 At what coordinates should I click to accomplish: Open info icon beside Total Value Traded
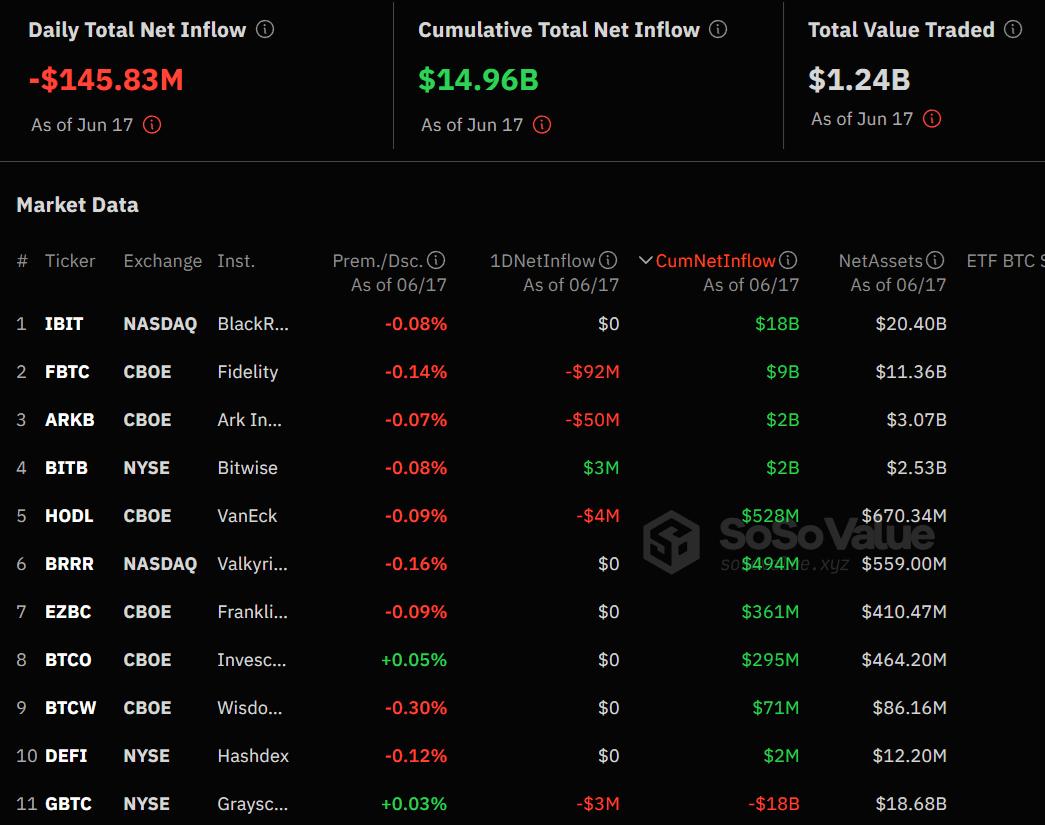pos(1013,29)
